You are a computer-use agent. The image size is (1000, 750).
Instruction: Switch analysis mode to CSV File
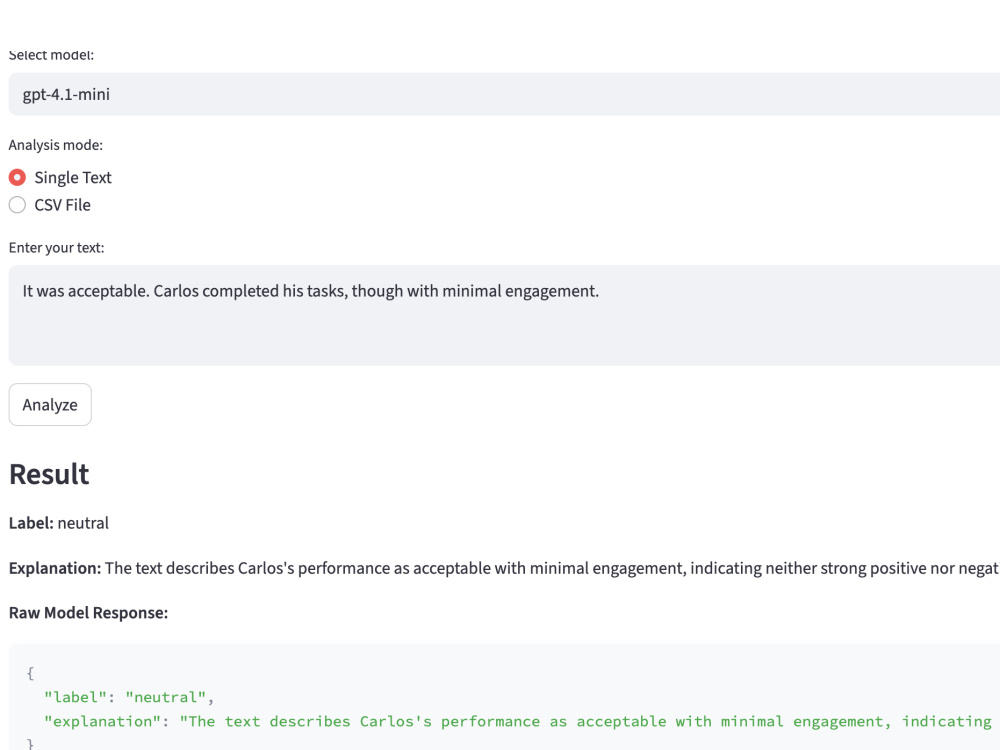[16, 204]
